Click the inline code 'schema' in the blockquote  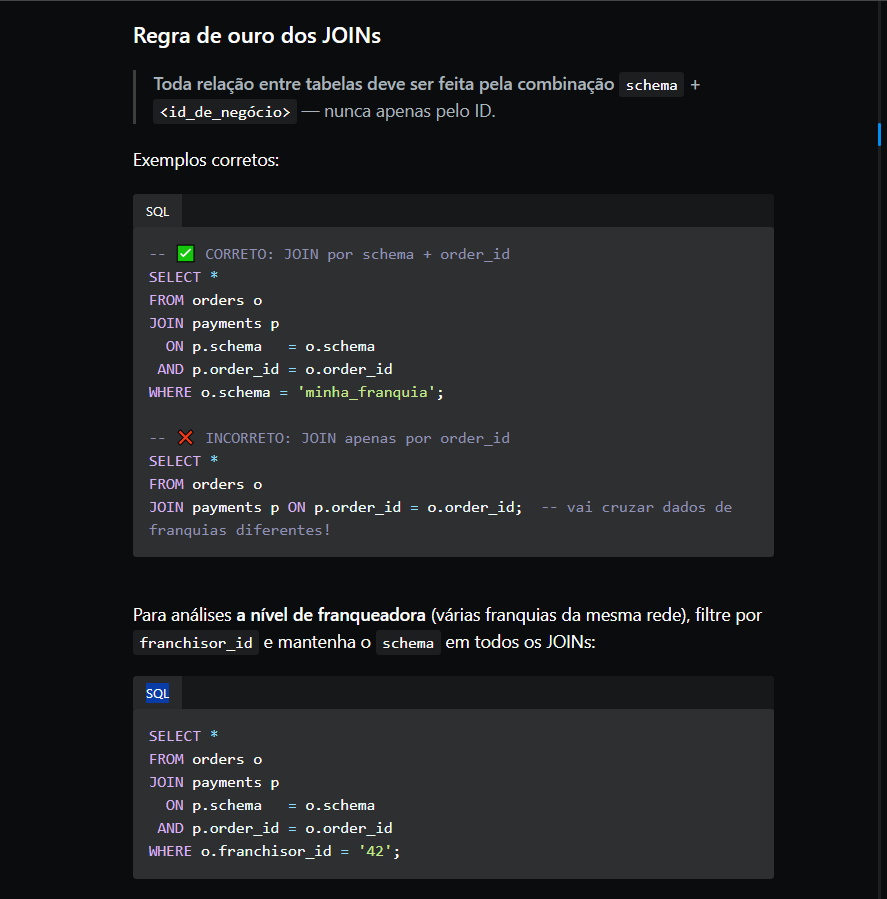[x=651, y=85]
